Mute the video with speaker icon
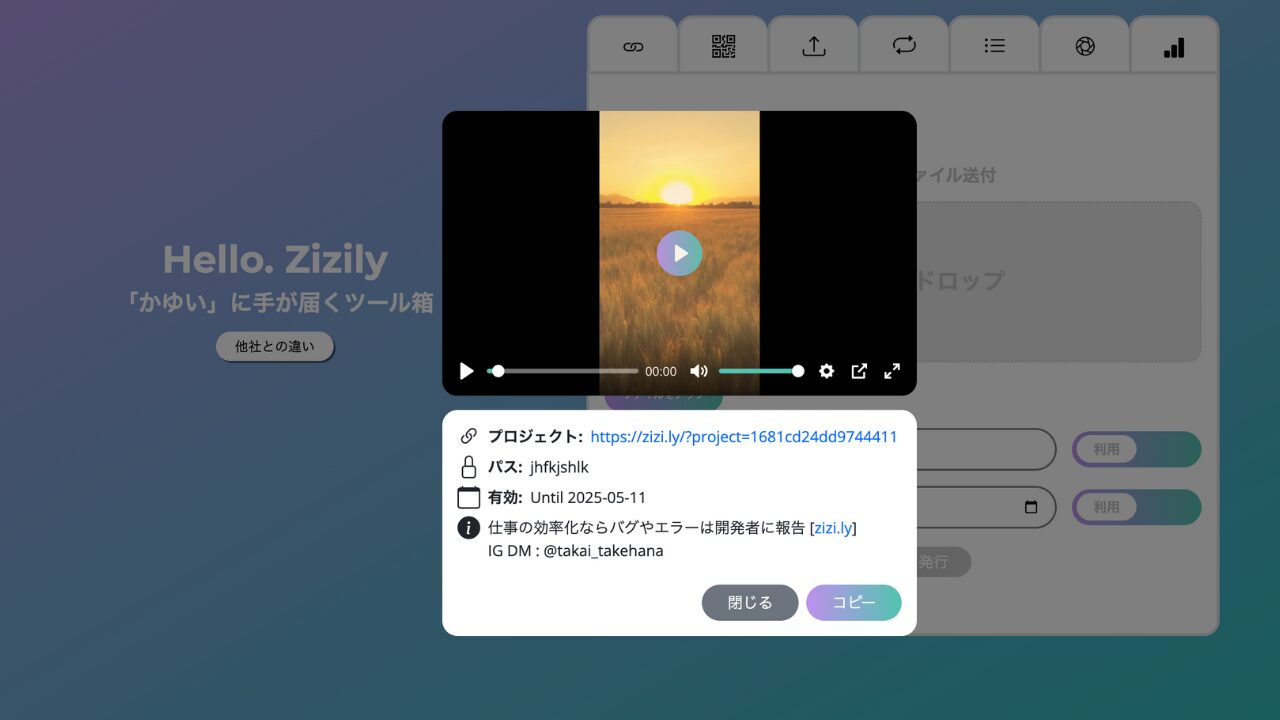Screen dimensions: 1280x720 (699, 371)
